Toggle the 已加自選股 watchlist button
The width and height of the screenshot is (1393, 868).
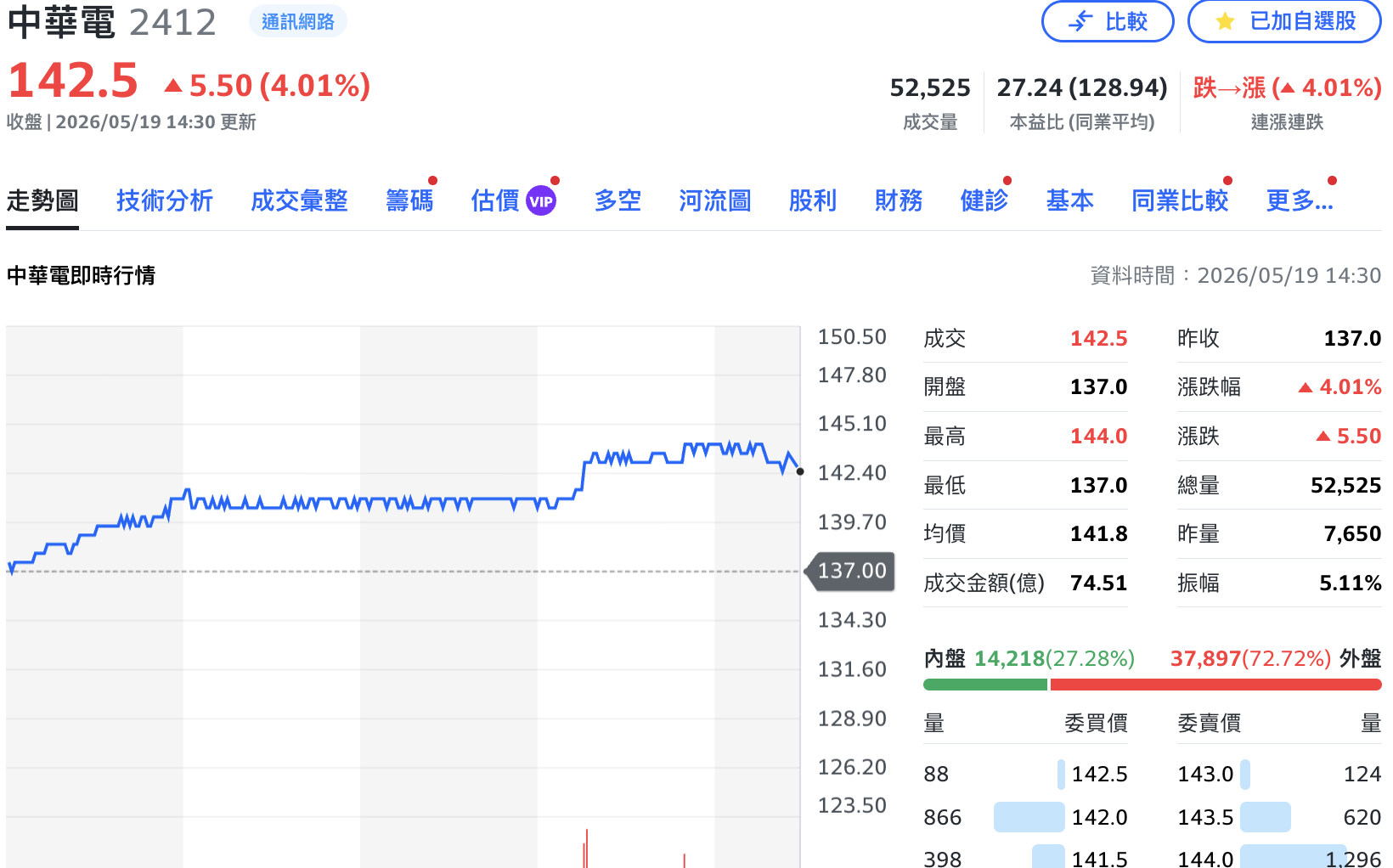[1284, 21]
